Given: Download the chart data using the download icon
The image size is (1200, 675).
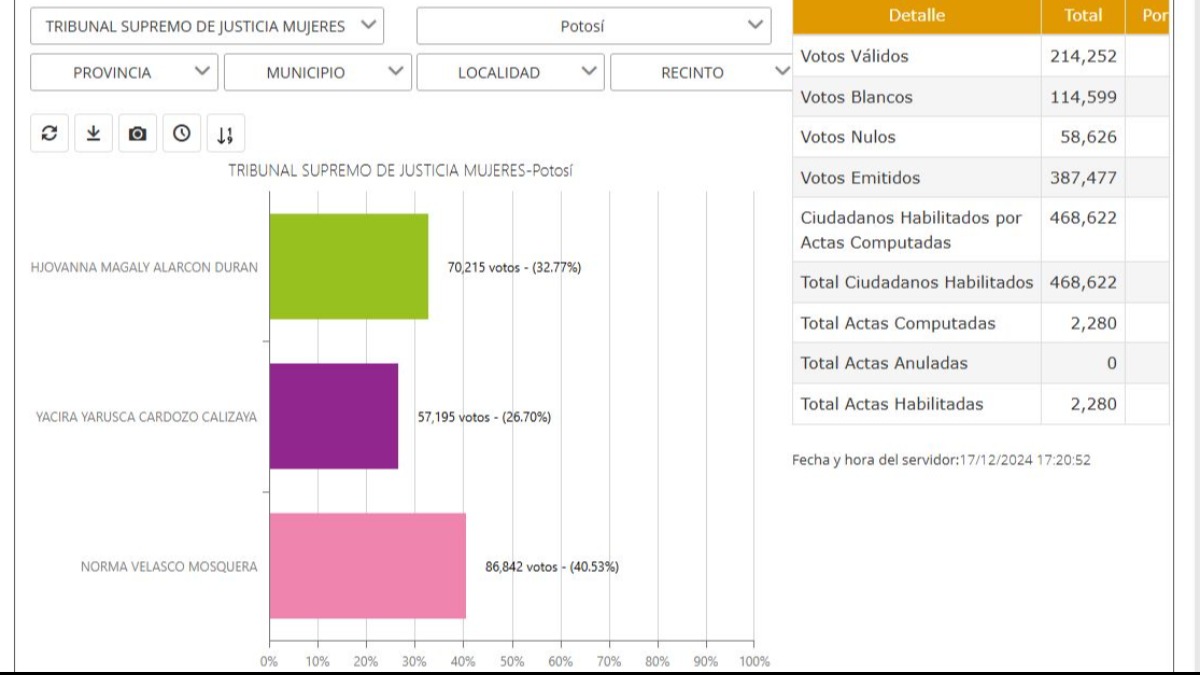Looking at the screenshot, I should (93, 133).
